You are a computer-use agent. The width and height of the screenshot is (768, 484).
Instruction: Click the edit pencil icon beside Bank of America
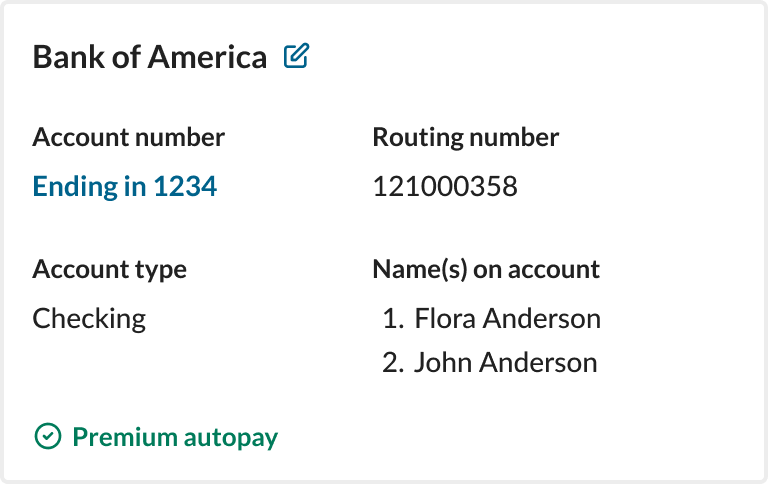click(x=296, y=55)
